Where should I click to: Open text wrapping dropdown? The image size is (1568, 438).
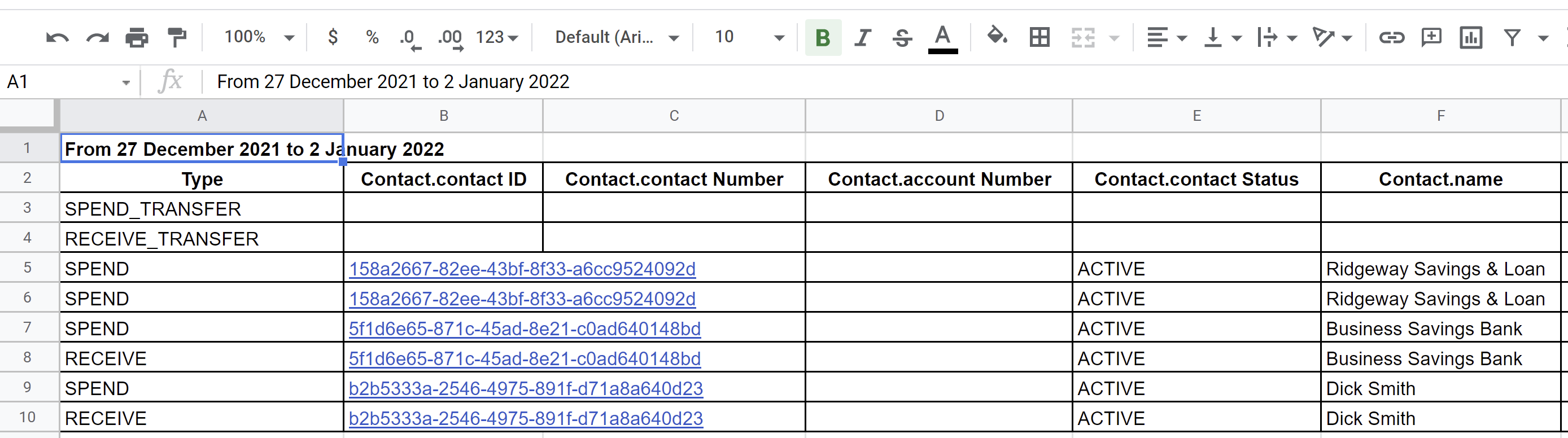coord(1277,38)
